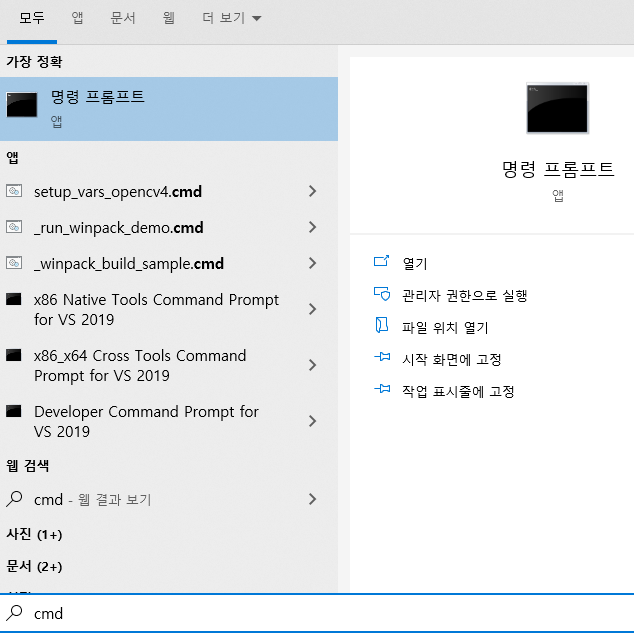Click the 열기 open icon
This screenshot has width=634, height=633.
(381, 262)
